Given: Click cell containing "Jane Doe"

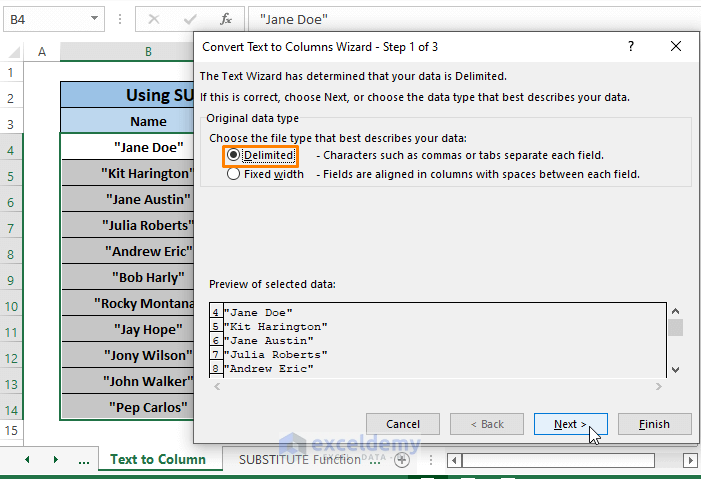Looking at the screenshot, I should 127,147.
